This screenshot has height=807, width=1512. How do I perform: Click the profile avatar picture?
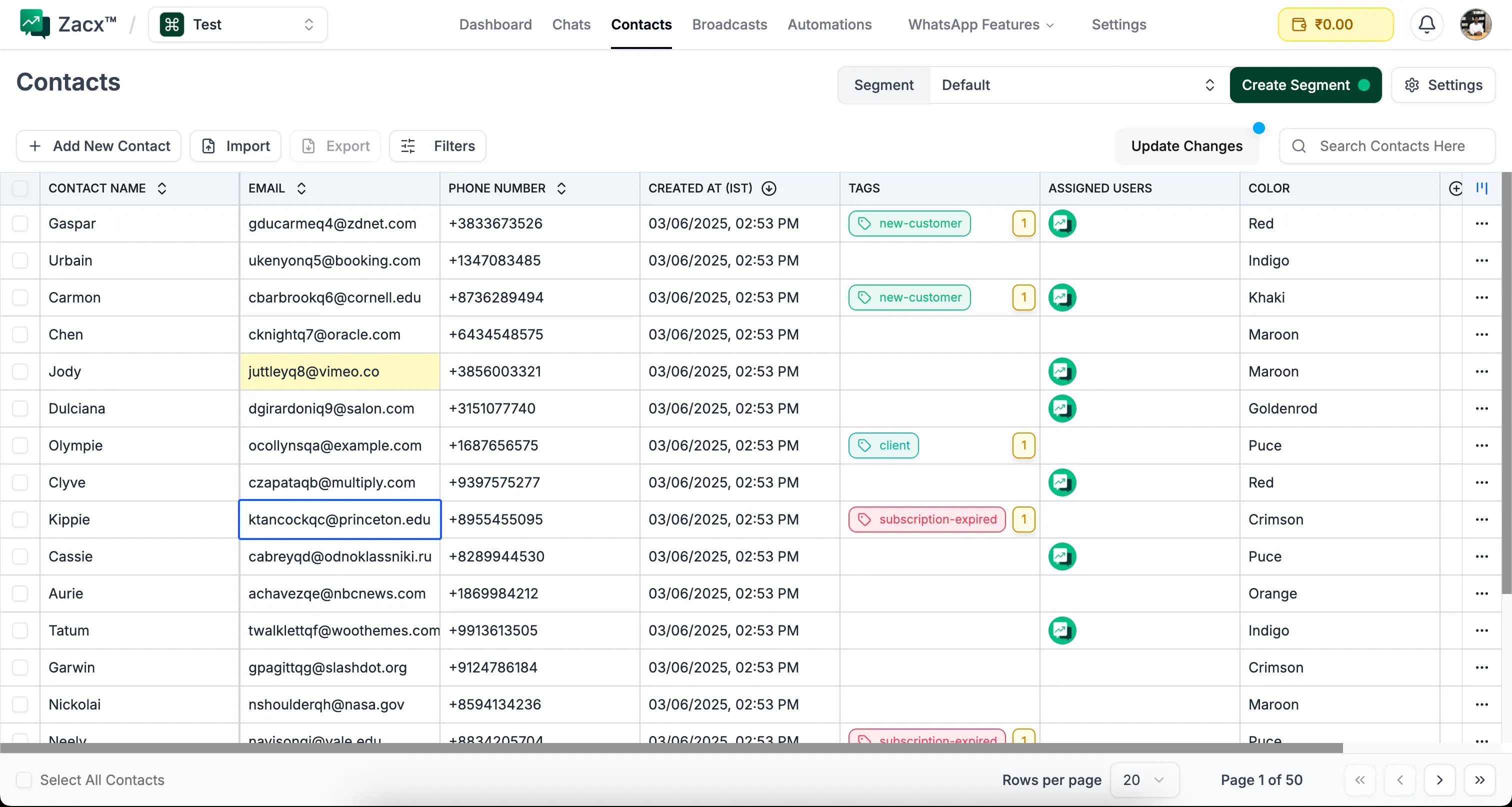pyautogui.click(x=1475, y=24)
